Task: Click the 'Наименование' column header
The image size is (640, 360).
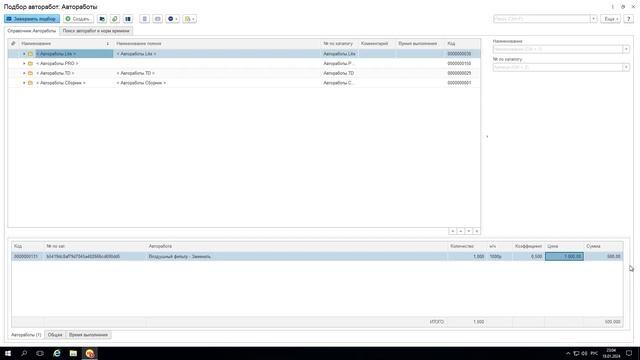Action: coord(65,44)
